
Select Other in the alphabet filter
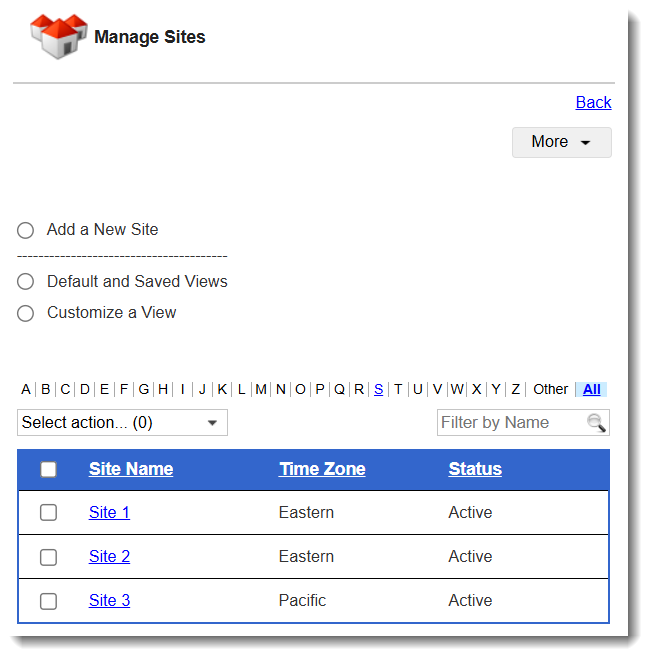[x=550, y=389]
